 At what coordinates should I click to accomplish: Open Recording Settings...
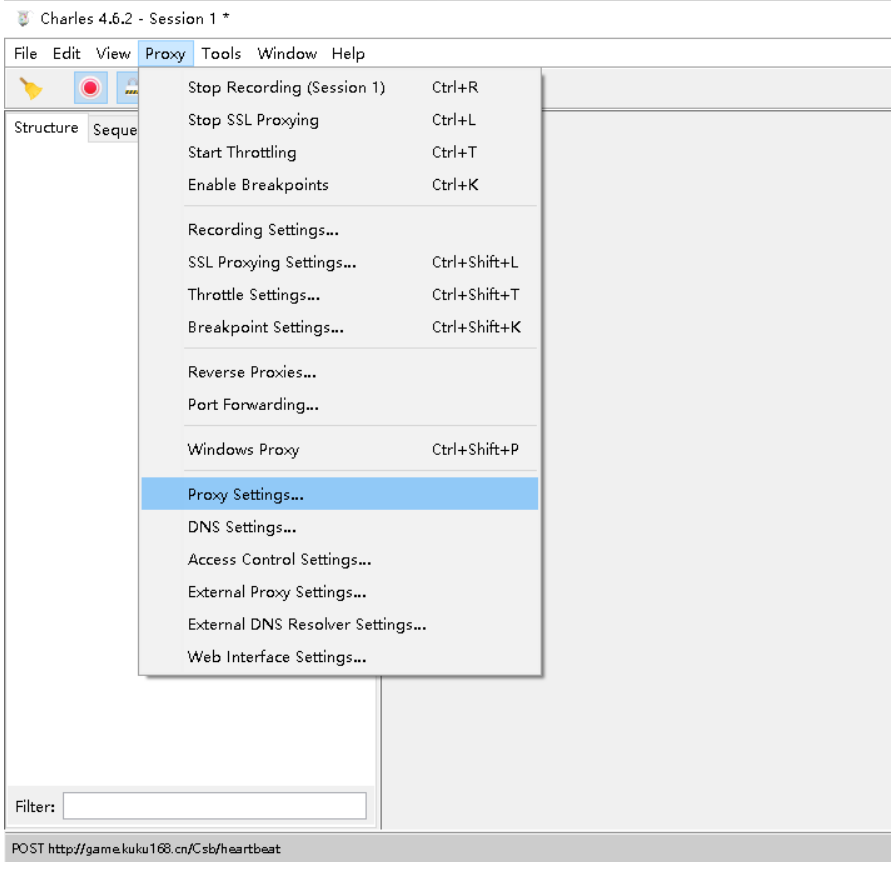(340, 230)
